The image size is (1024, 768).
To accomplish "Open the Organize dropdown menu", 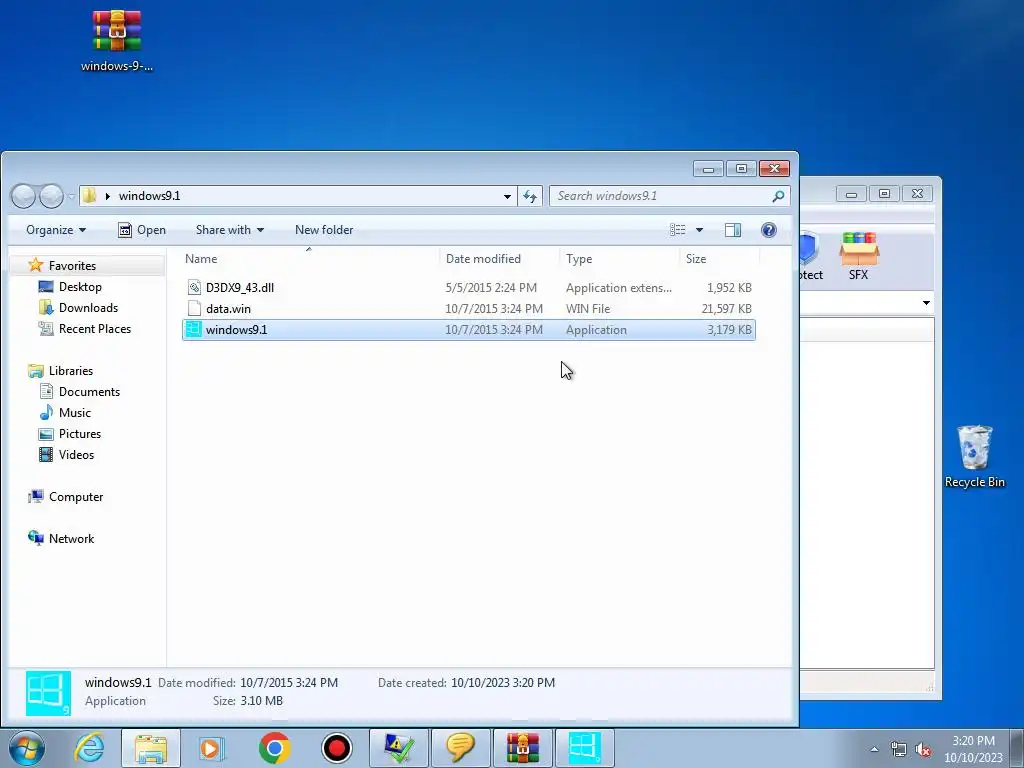I will coord(56,230).
